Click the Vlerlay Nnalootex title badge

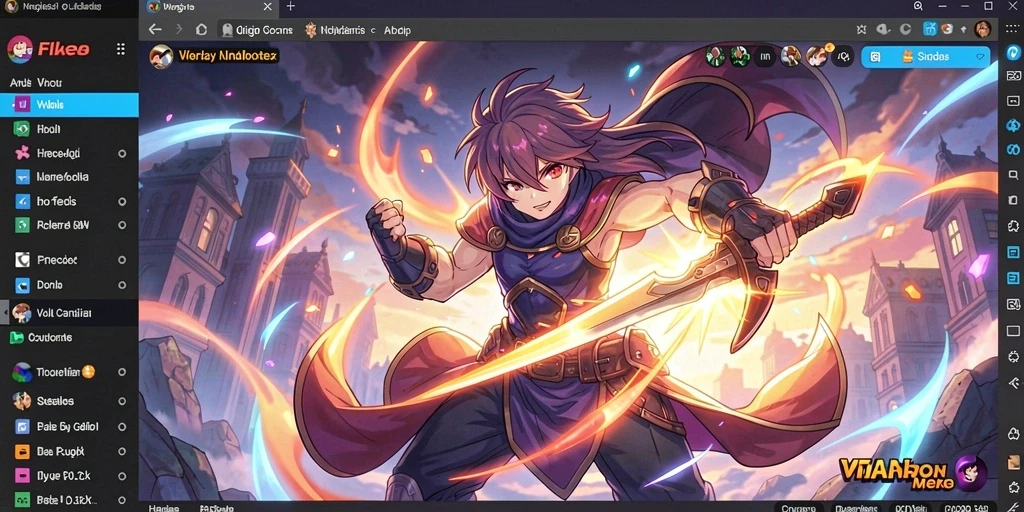(x=215, y=56)
